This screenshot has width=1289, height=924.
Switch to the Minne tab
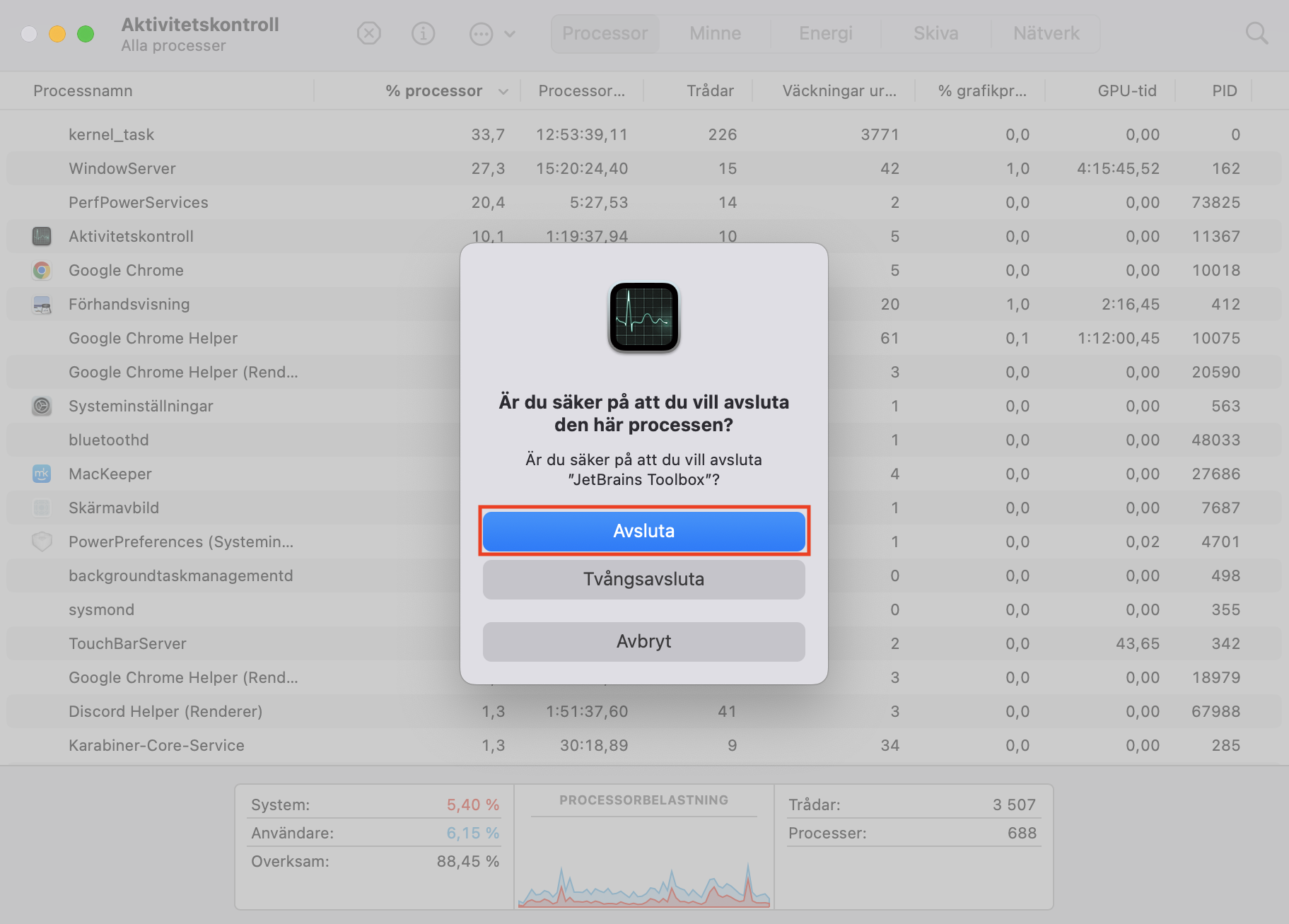[x=716, y=33]
